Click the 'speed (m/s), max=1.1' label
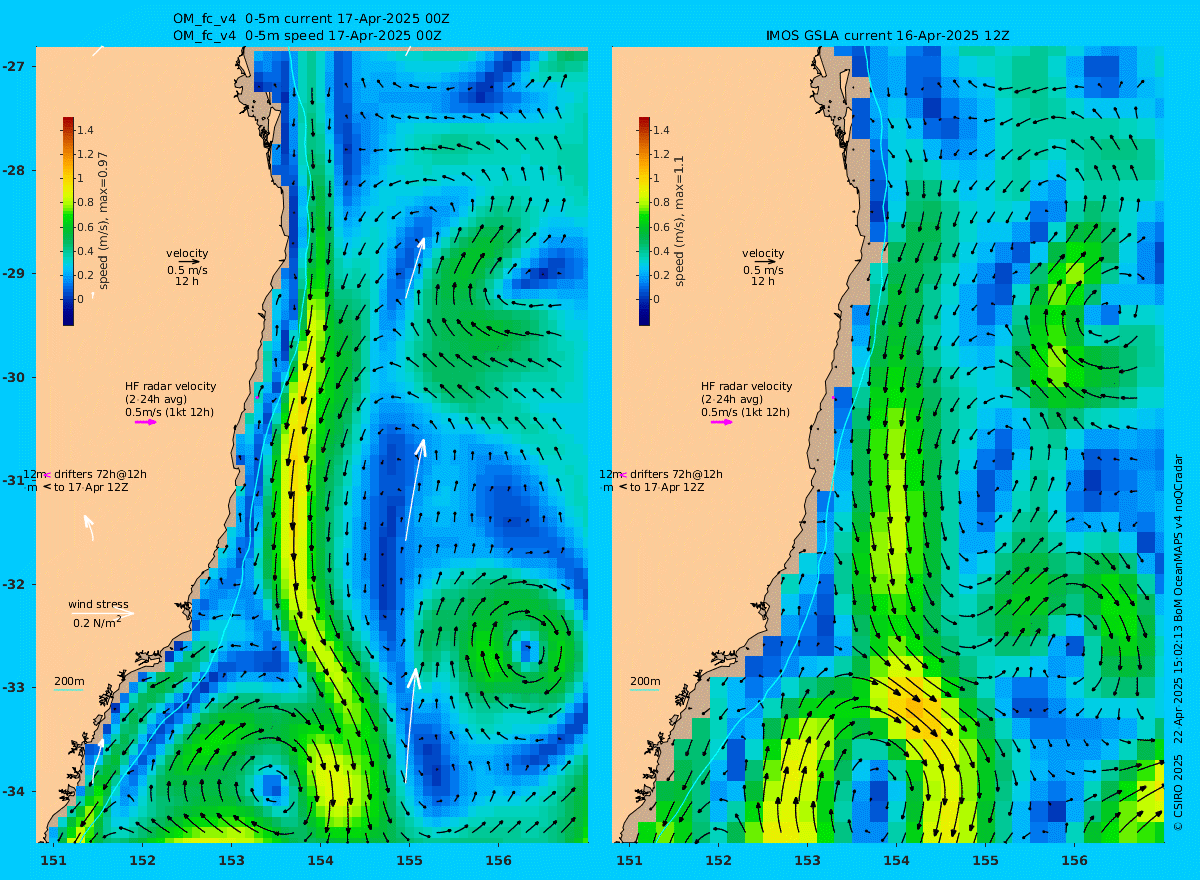This screenshot has width=1200, height=880. [680, 221]
